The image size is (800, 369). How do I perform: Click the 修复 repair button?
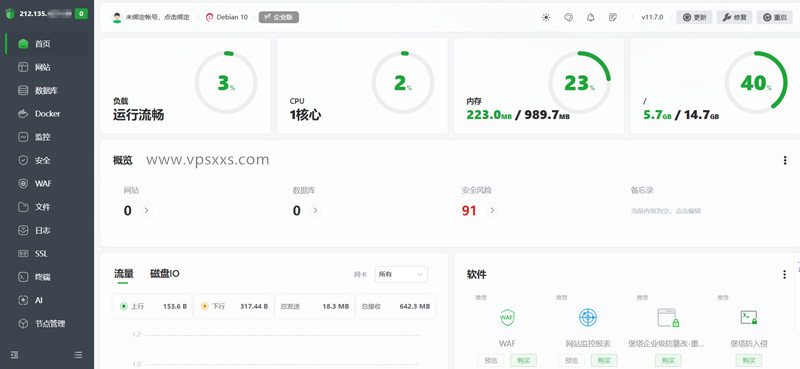(735, 17)
